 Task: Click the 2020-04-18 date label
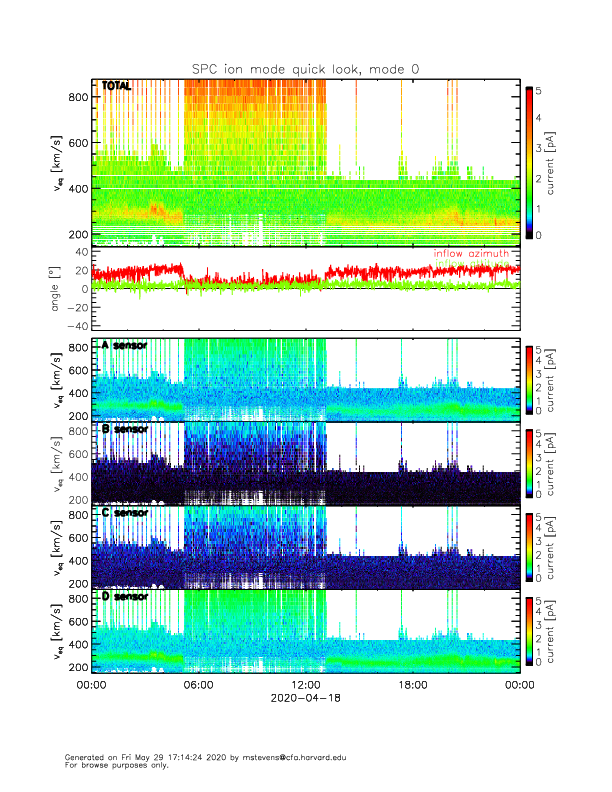tap(305, 698)
